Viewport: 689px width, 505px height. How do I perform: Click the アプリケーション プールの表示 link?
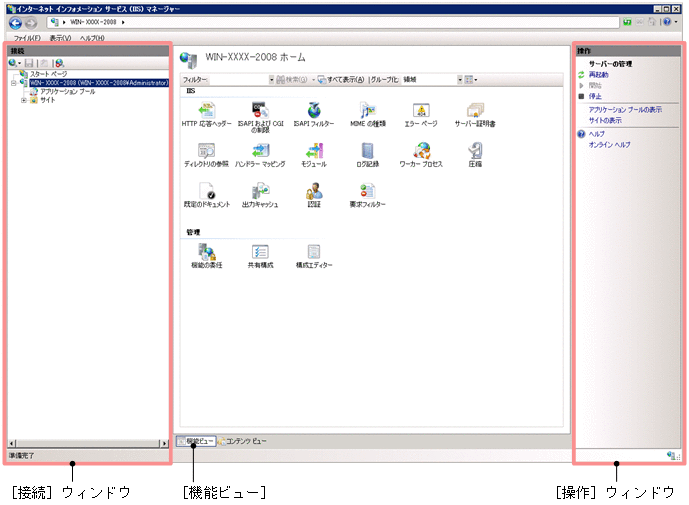point(625,109)
